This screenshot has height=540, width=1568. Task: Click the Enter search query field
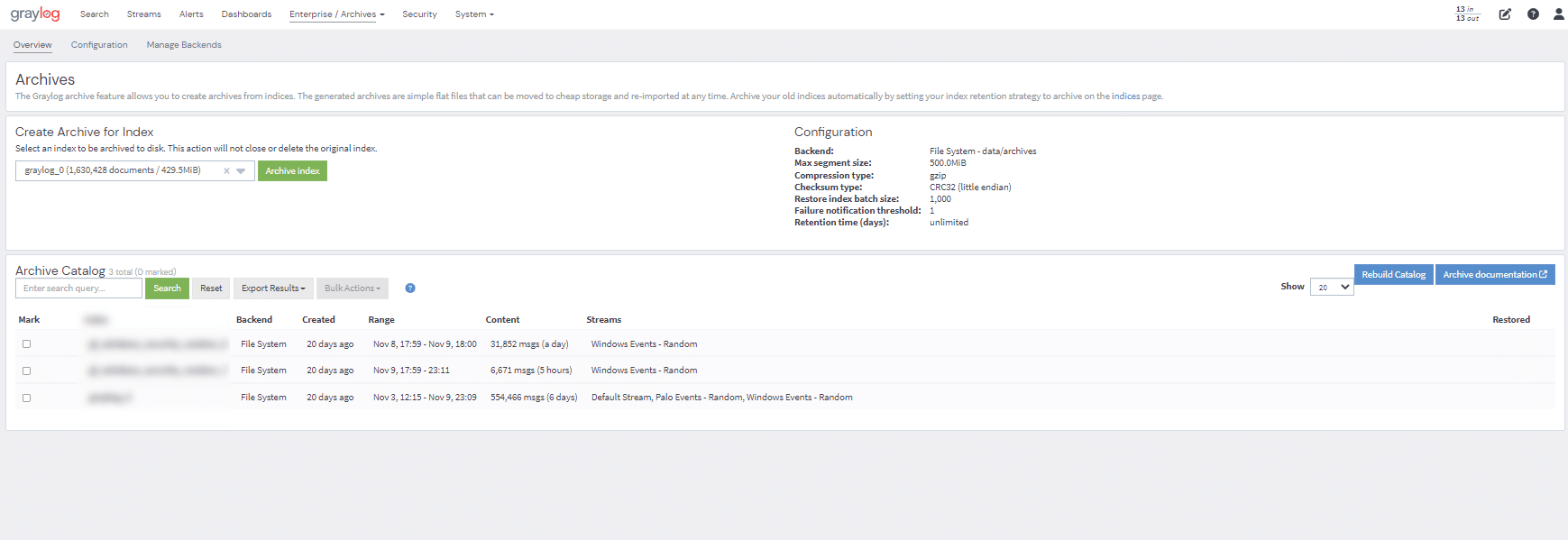click(x=78, y=288)
